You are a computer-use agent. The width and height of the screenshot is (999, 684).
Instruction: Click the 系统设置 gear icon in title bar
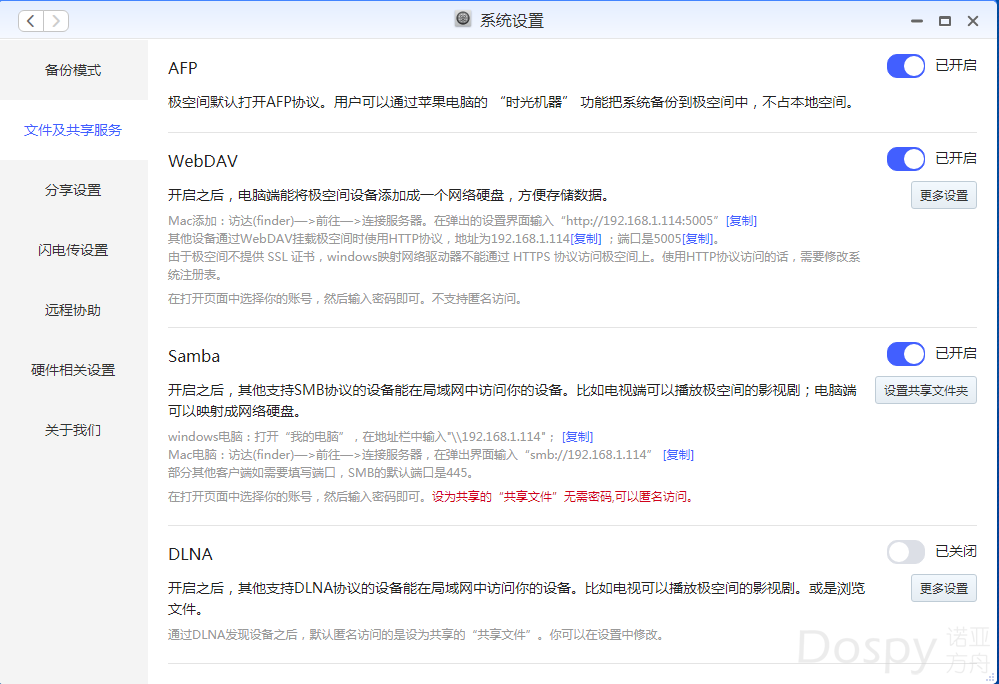463,20
